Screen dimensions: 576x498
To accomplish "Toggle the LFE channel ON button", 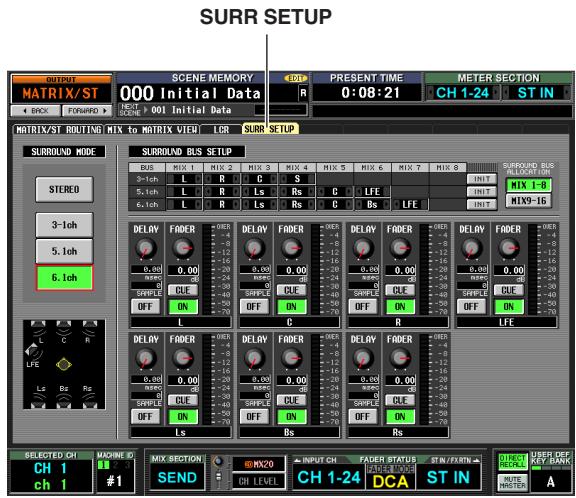I will [509, 307].
